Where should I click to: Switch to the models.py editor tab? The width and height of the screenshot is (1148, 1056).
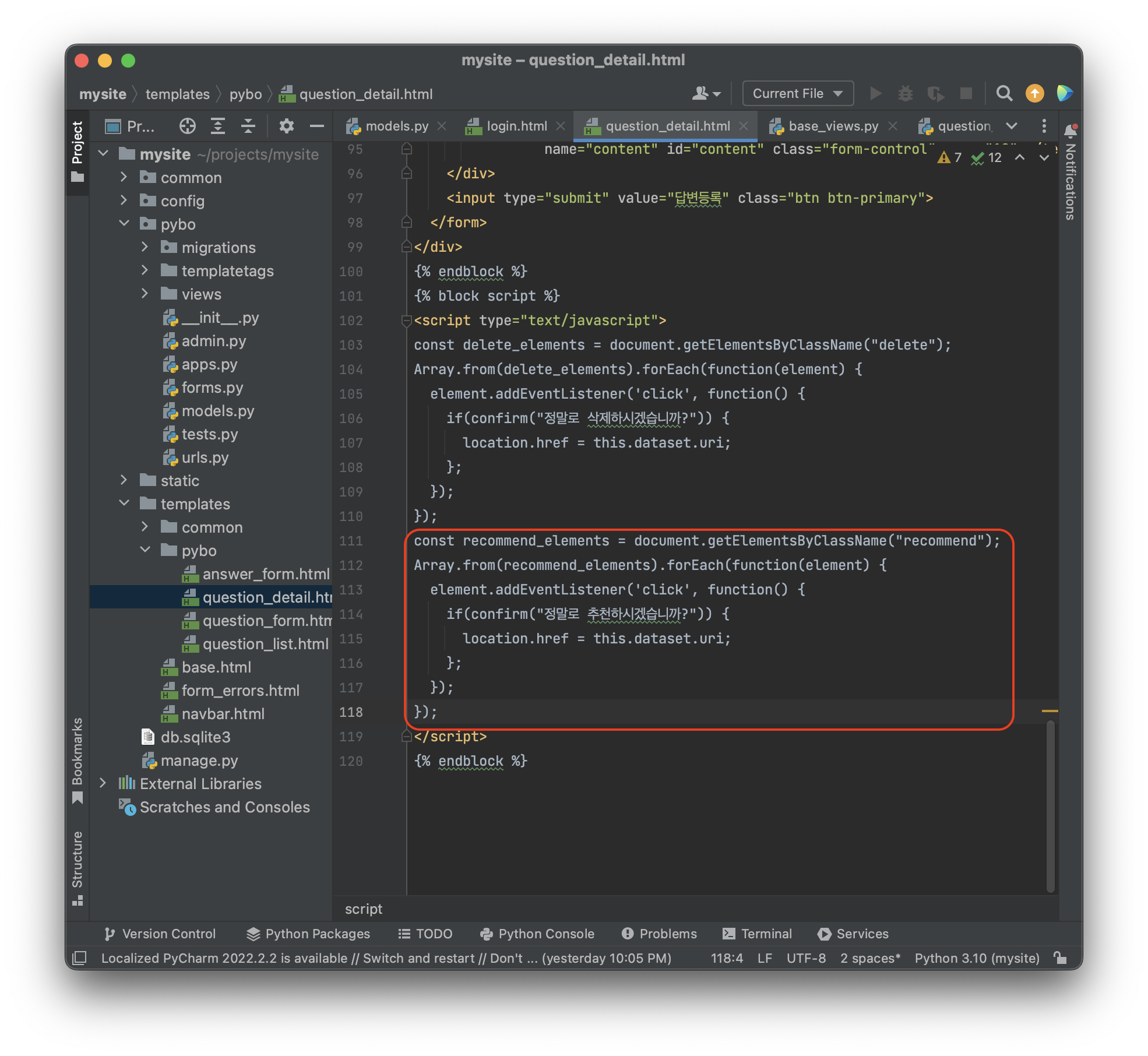point(396,126)
